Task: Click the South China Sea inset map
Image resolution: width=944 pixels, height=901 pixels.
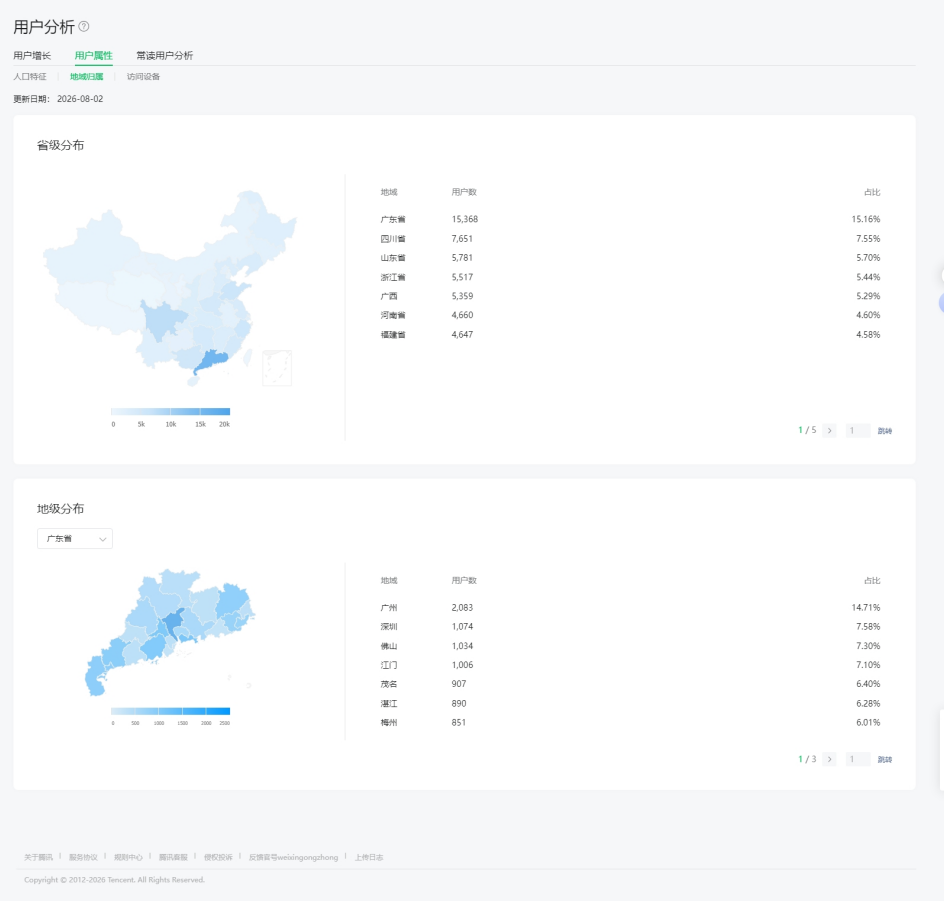Action: 277,368
